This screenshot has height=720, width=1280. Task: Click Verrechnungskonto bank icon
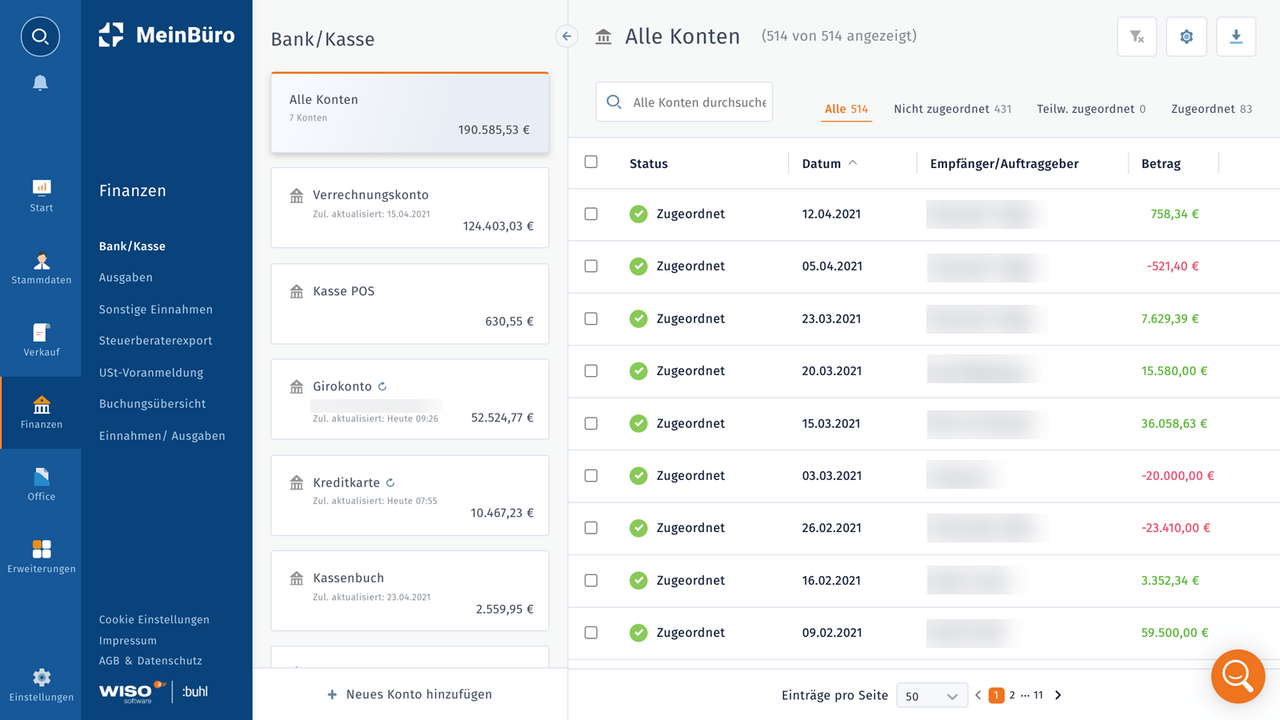click(296, 196)
